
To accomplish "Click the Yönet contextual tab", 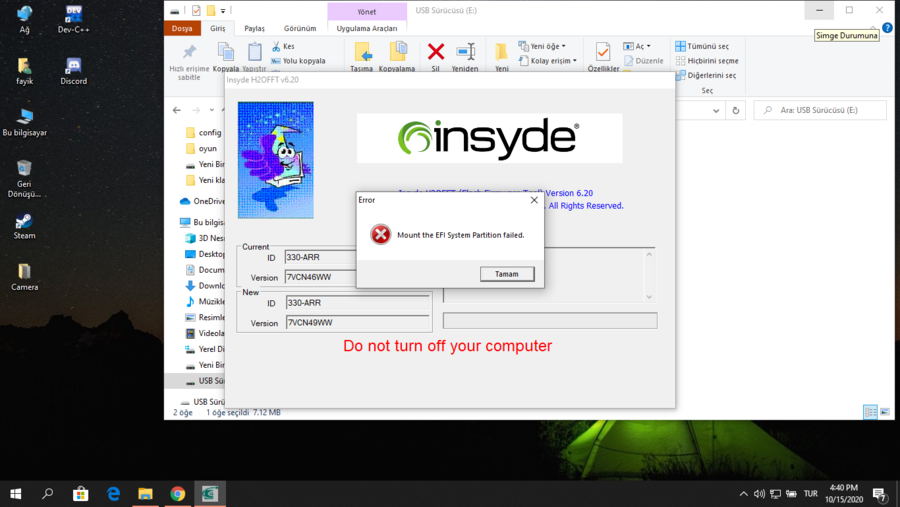I will pyautogui.click(x=367, y=11).
